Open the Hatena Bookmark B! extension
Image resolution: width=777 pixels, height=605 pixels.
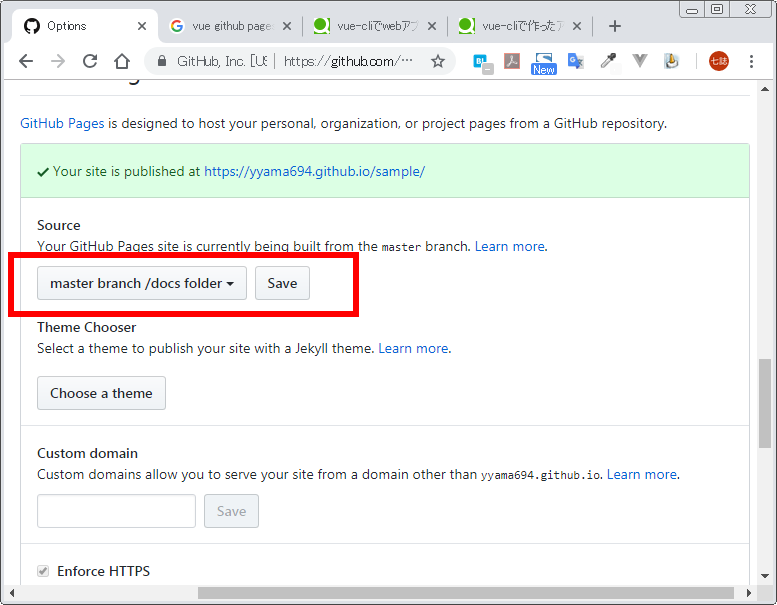(x=482, y=62)
